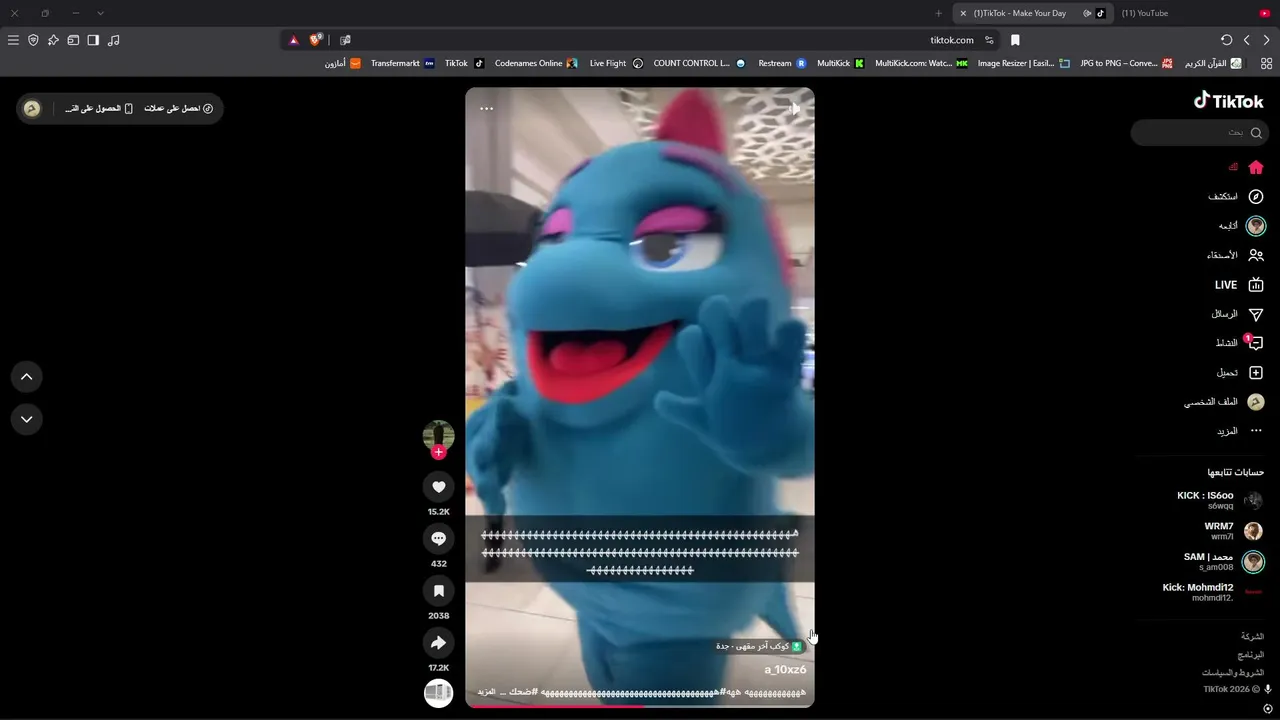Image resolution: width=1280 pixels, height=720 pixels.
Task: Open the TikTok Home feed icon
Action: point(1256,167)
